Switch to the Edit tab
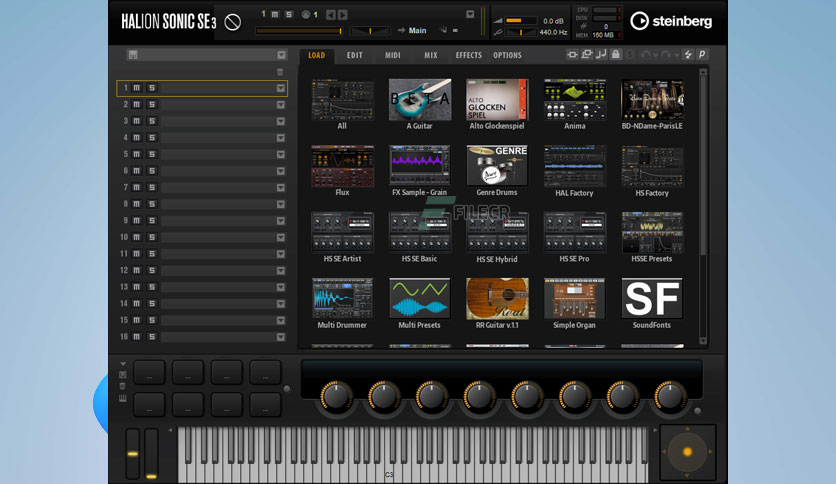836x484 pixels. [x=355, y=55]
